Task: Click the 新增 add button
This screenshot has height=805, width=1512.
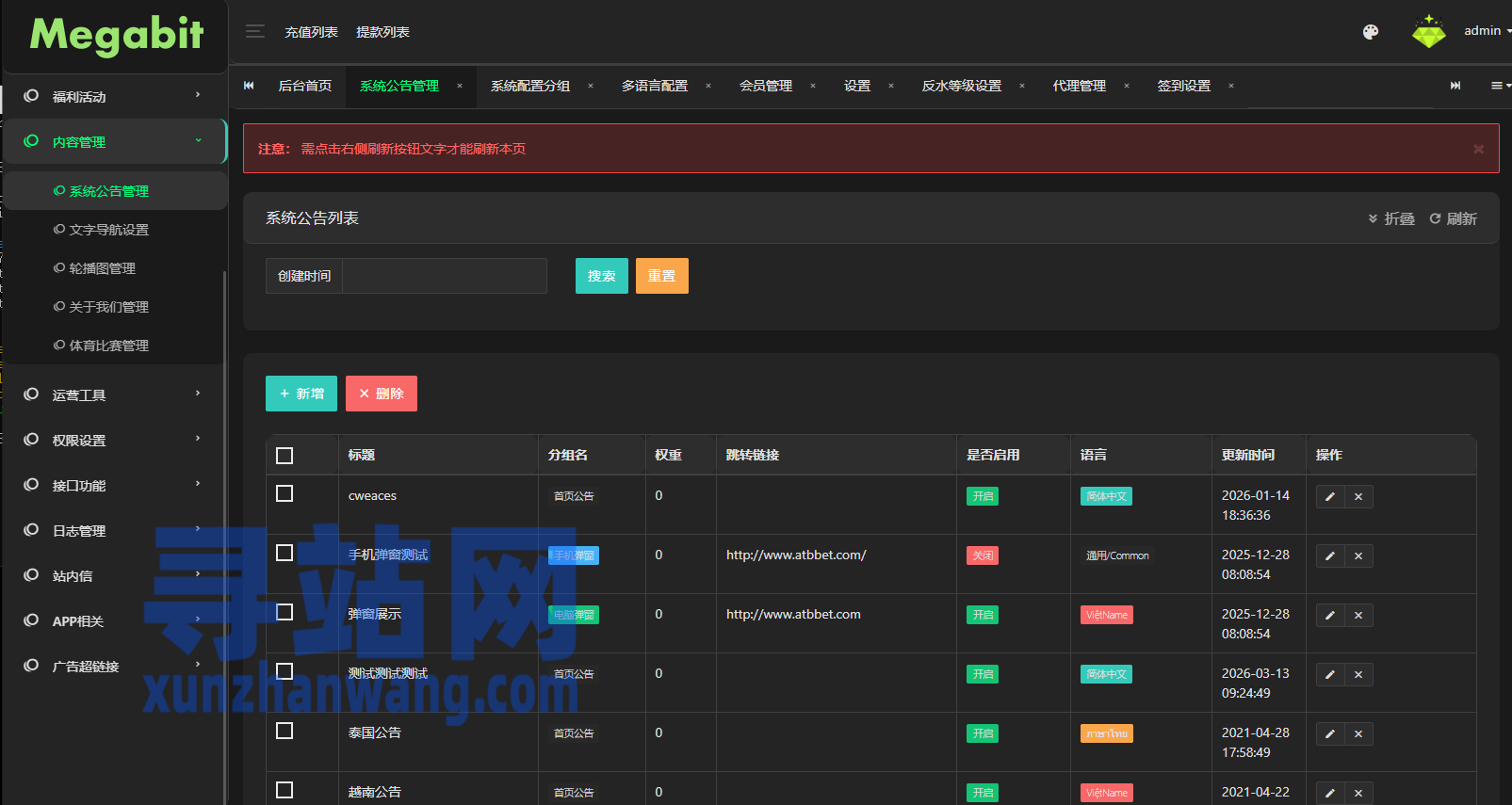Action: point(301,394)
